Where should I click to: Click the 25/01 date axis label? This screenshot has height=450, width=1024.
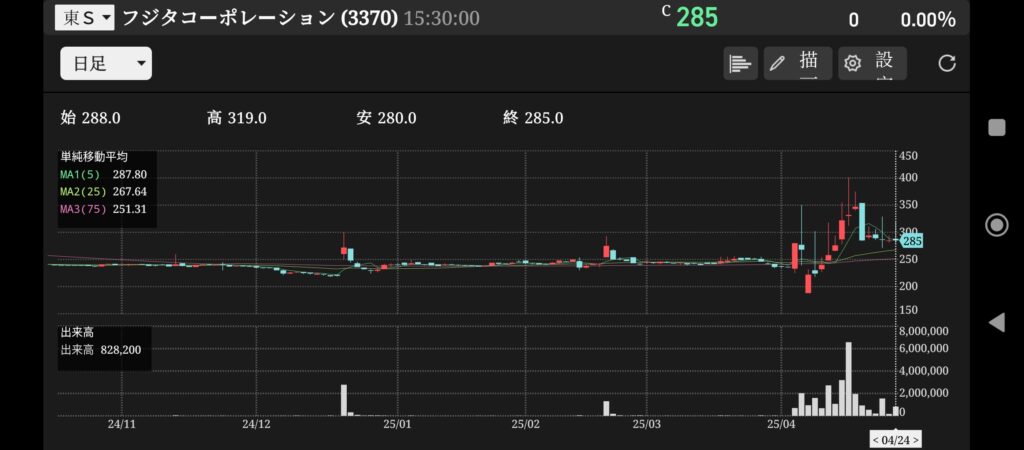pos(397,424)
